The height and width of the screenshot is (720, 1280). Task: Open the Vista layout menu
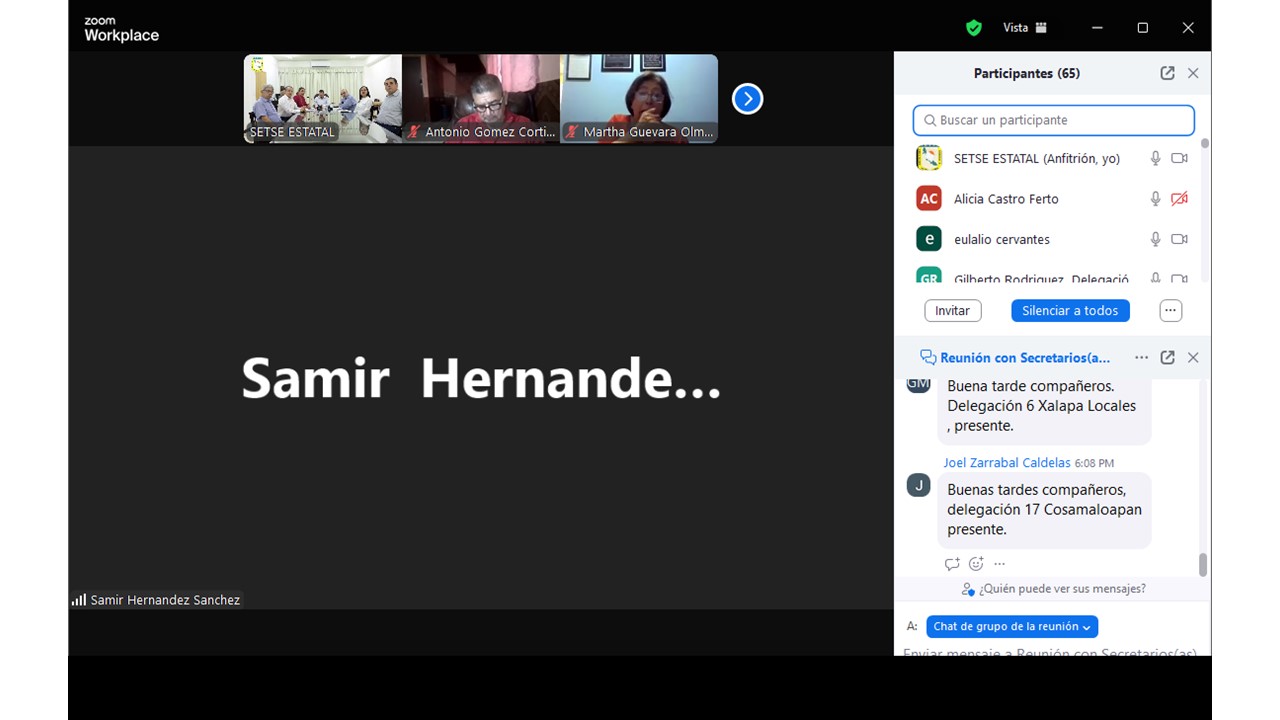[x=1025, y=28]
